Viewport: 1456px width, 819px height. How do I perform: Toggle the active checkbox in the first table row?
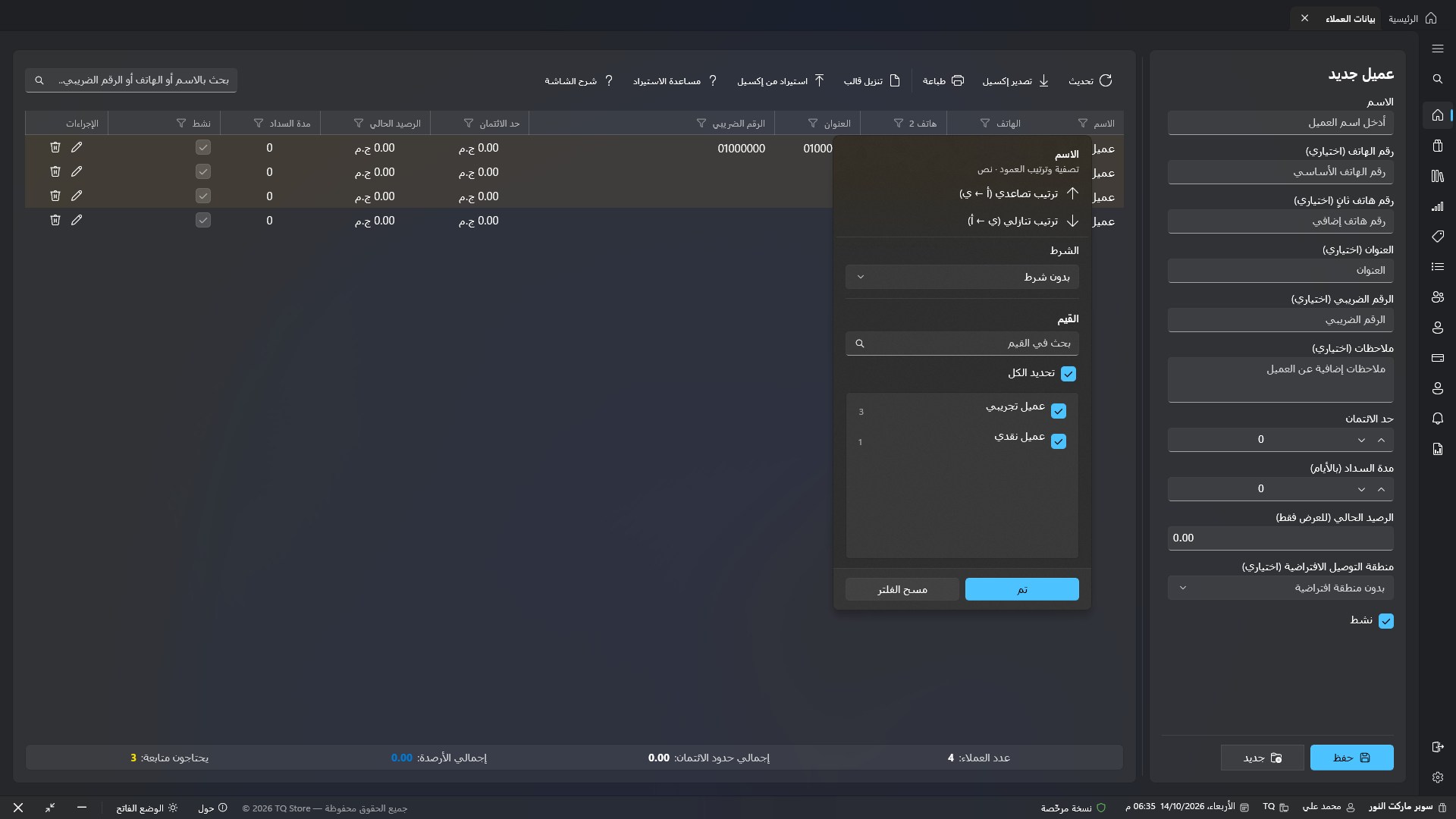203,147
